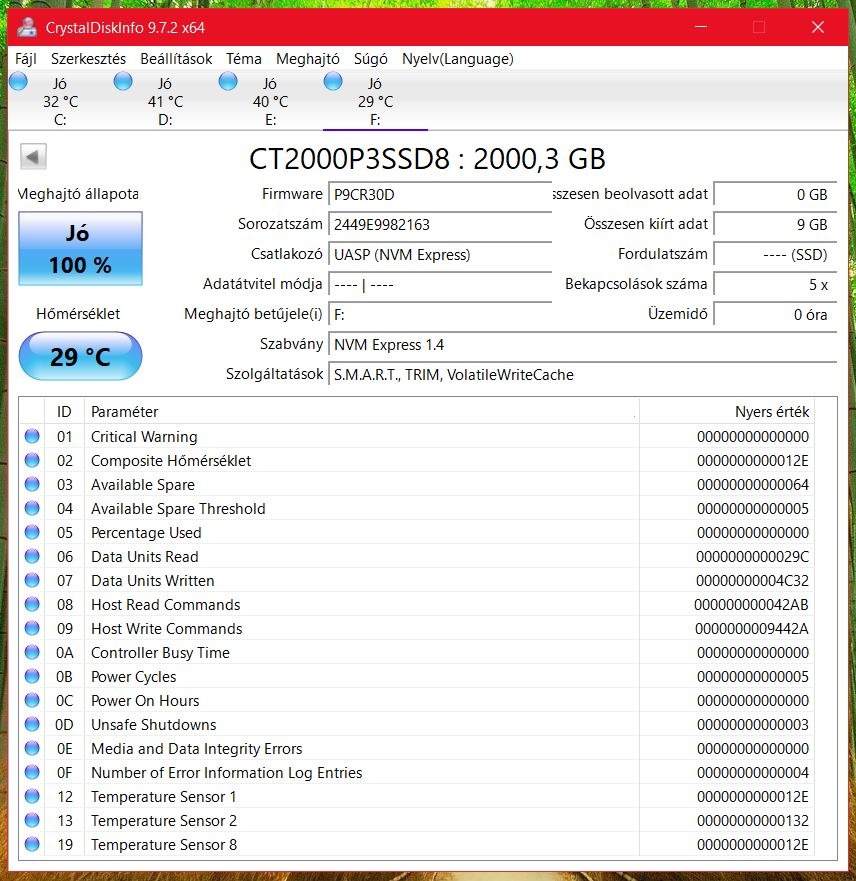The height and width of the screenshot is (881, 856).
Task: Open the Téma menu
Action: (244, 59)
